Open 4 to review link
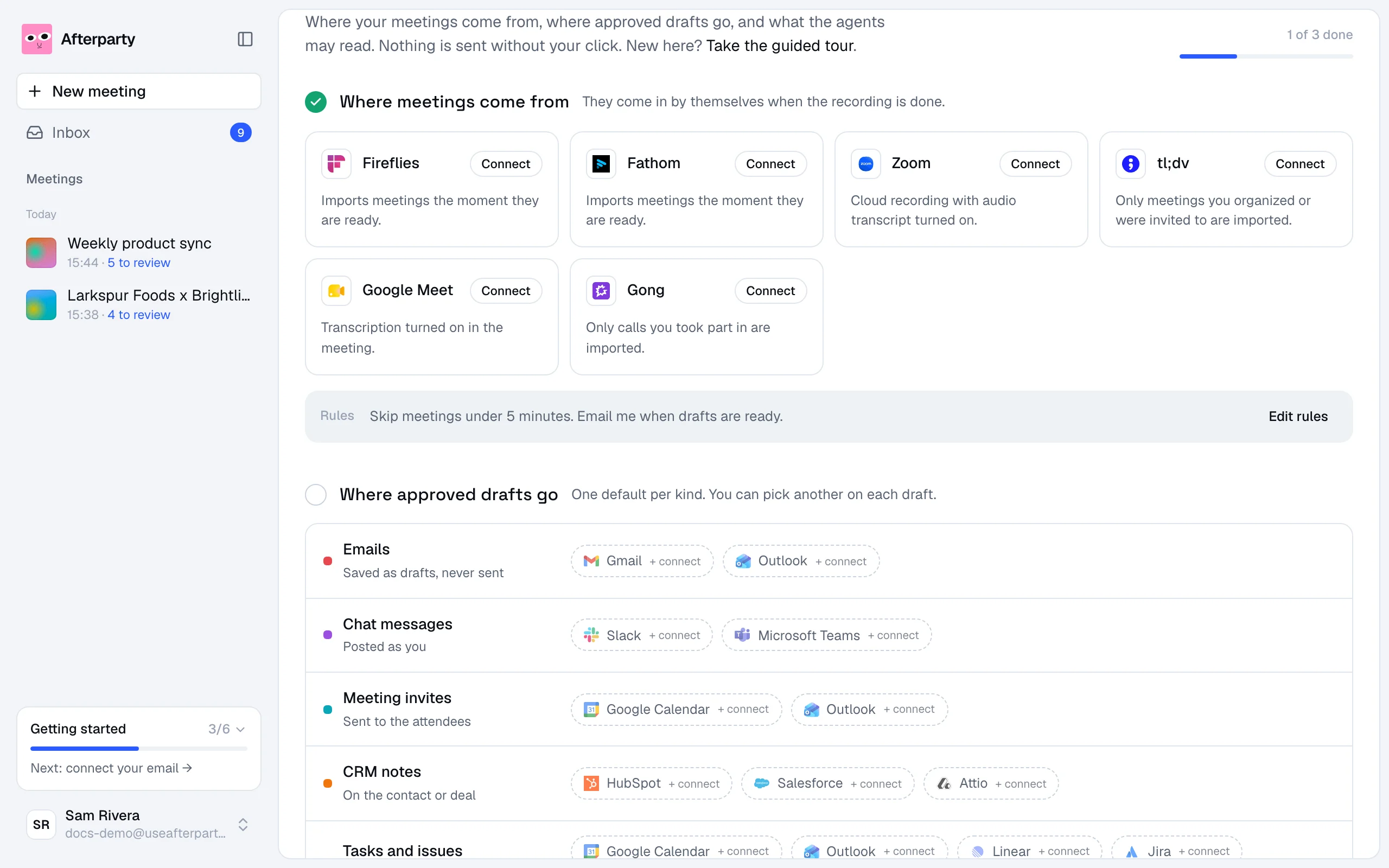 click(x=139, y=315)
